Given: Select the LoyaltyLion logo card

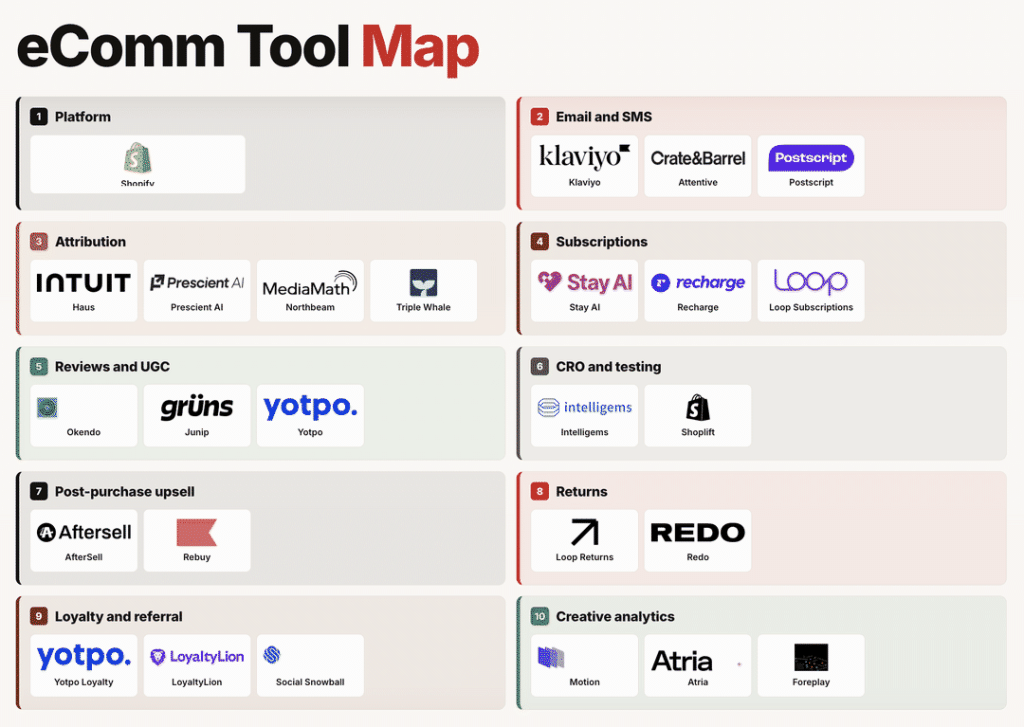Looking at the screenshot, I should (x=197, y=665).
